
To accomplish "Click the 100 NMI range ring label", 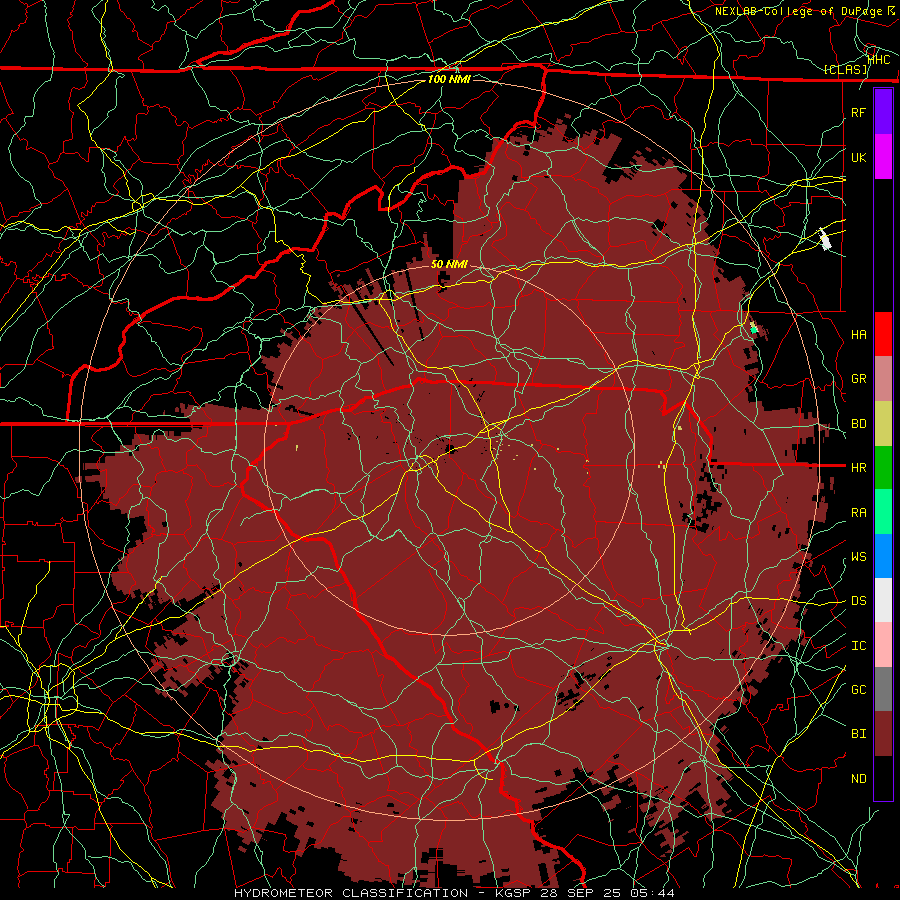I will (449, 79).
